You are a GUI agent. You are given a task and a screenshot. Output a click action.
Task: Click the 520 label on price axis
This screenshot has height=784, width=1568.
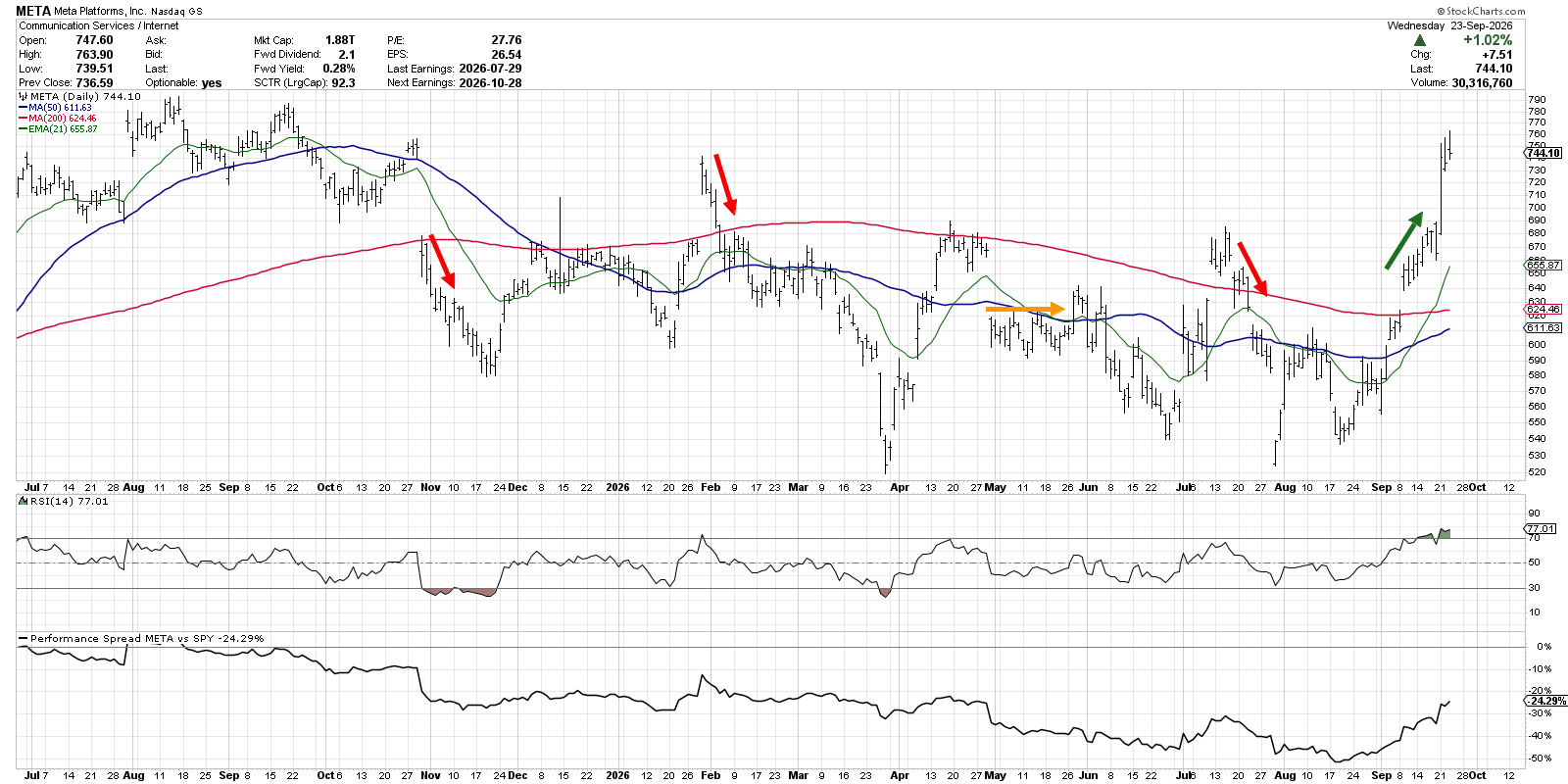tap(1537, 472)
